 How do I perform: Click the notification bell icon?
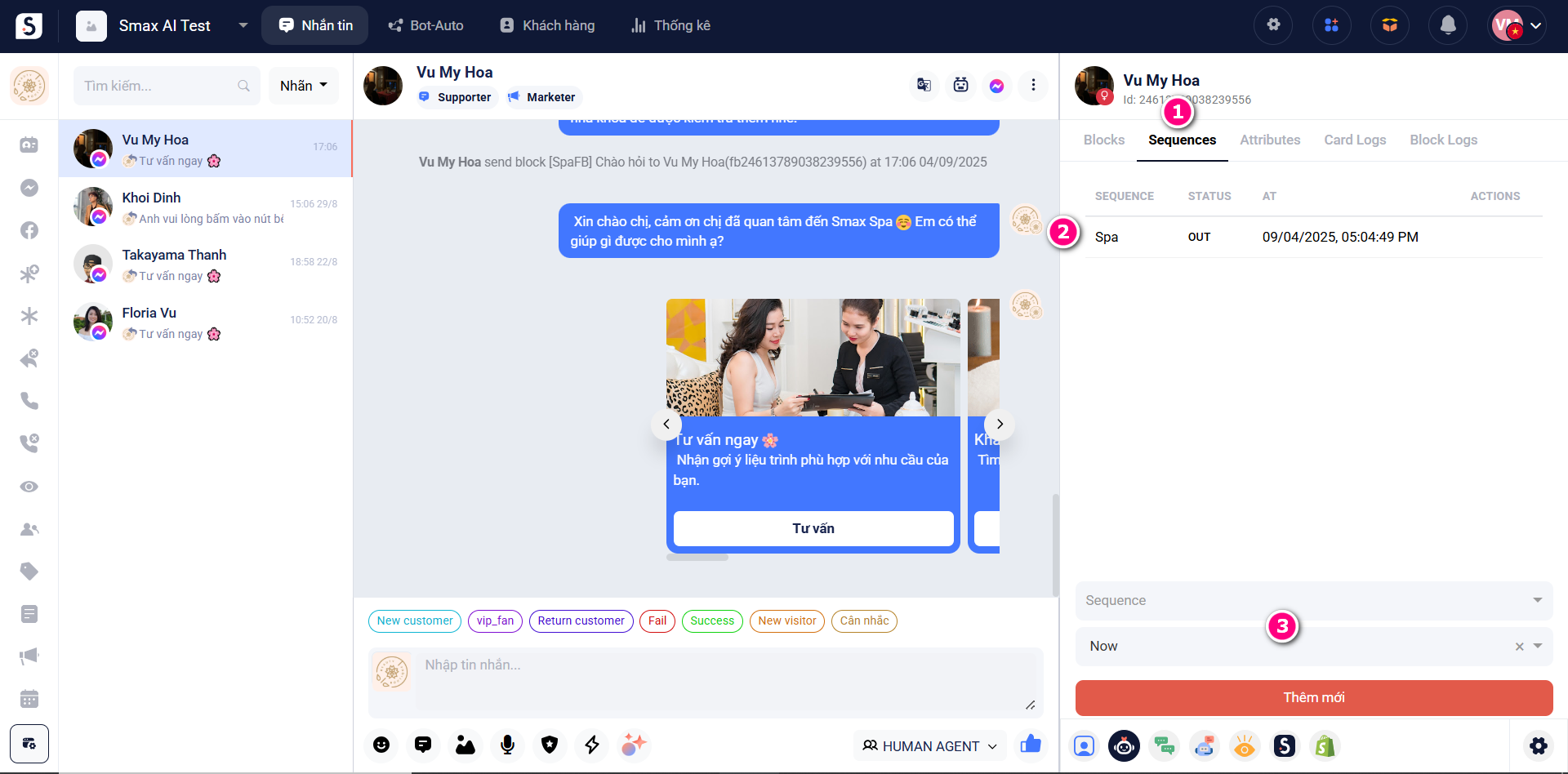[x=1447, y=25]
